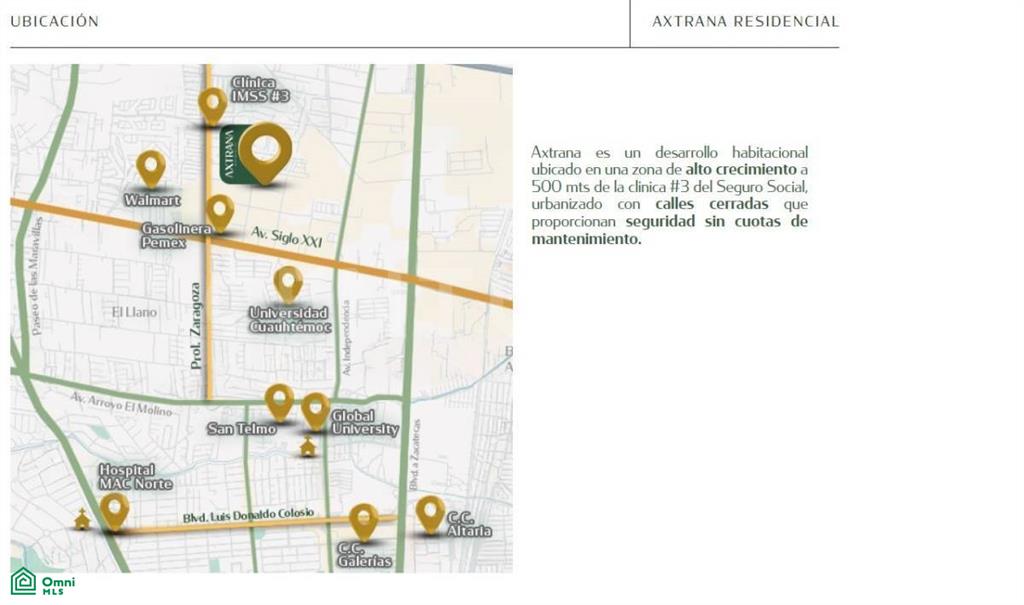Click the church icon below Global University
The width and height of the screenshot is (1024, 605).
pyautogui.click(x=308, y=447)
